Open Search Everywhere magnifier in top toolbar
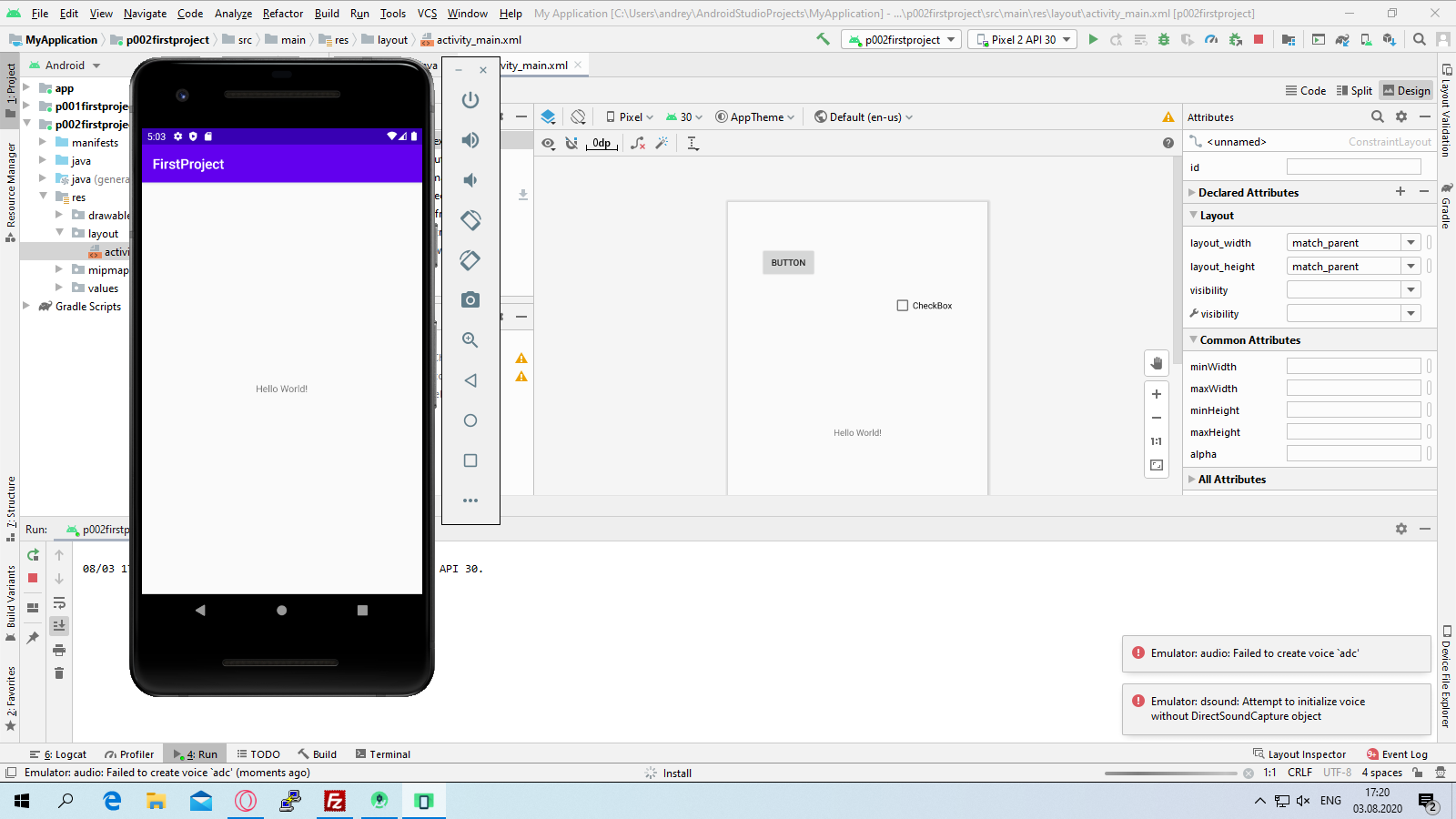This screenshot has height=819, width=1456. [x=1420, y=39]
